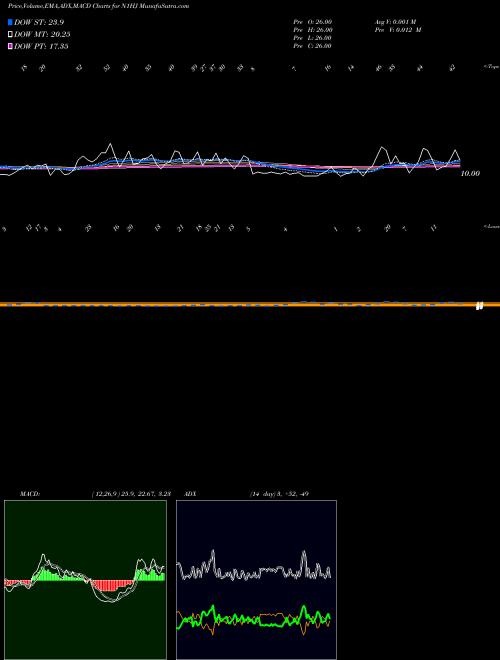Select the 'DOW ST: 23.9' label

[39, 22]
